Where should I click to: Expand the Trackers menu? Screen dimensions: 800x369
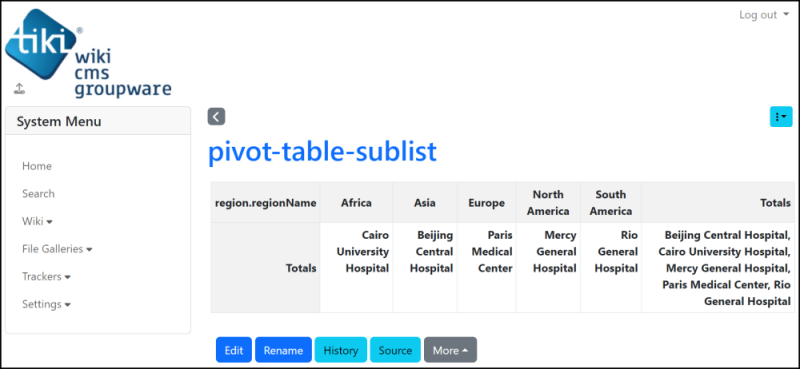46,277
